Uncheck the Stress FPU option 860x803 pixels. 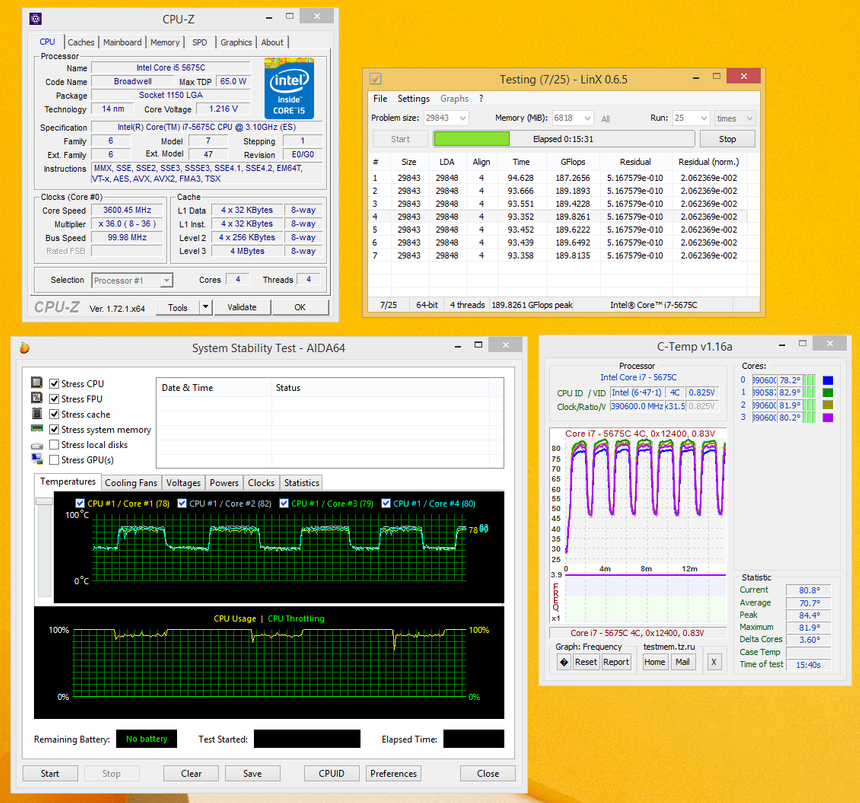pyautogui.click(x=54, y=399)
